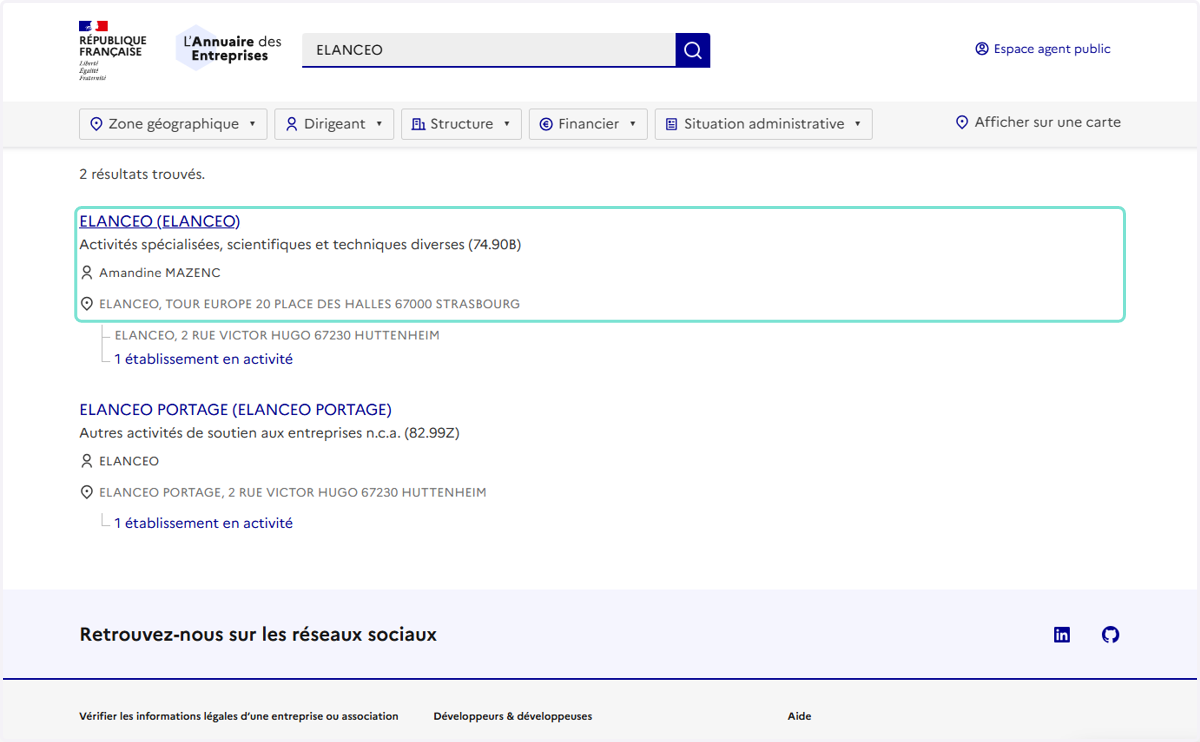1200x742 pixels.
Task: Click the person icon under ELANCEO PORTAGE result
Action: [87, 461]
